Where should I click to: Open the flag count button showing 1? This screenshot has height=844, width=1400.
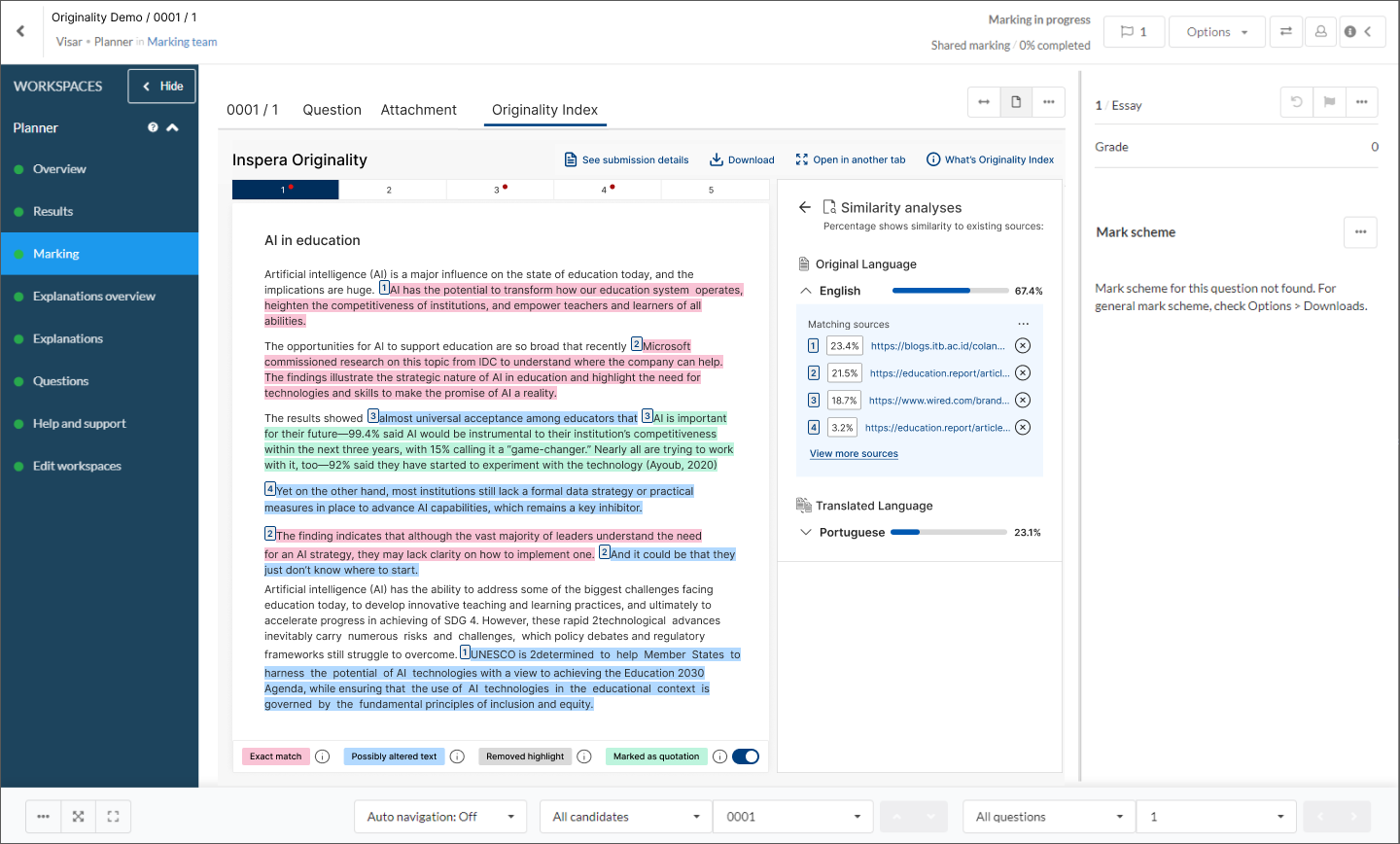(x=1134, y=32)
